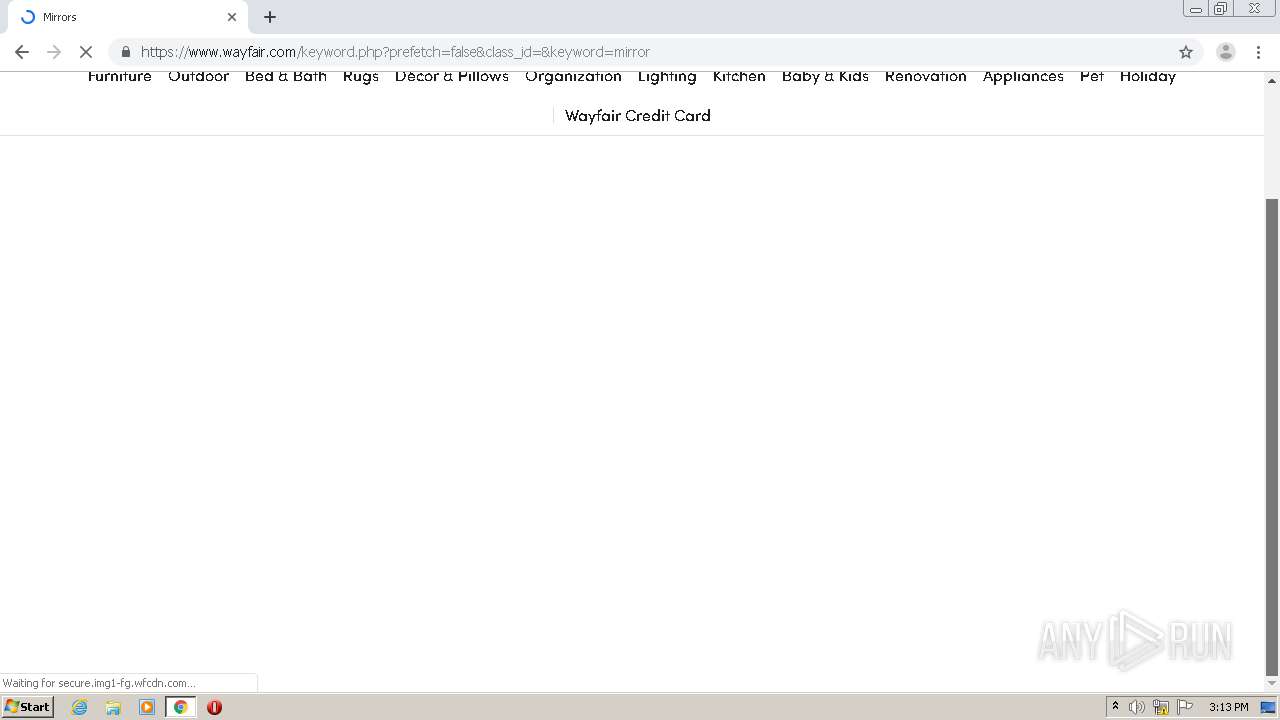Show hidden system tray icons
The image size is (1280, 720).
coord(1116,707)
